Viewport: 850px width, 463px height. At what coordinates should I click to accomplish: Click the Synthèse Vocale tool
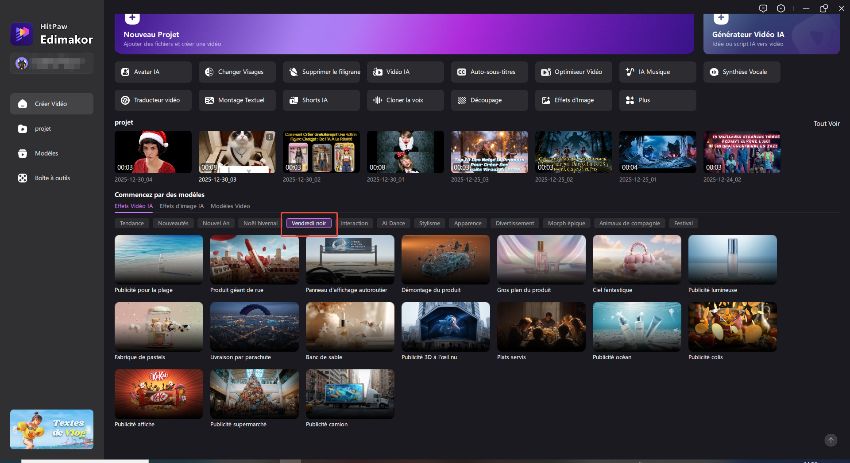(x=742, y=72)
